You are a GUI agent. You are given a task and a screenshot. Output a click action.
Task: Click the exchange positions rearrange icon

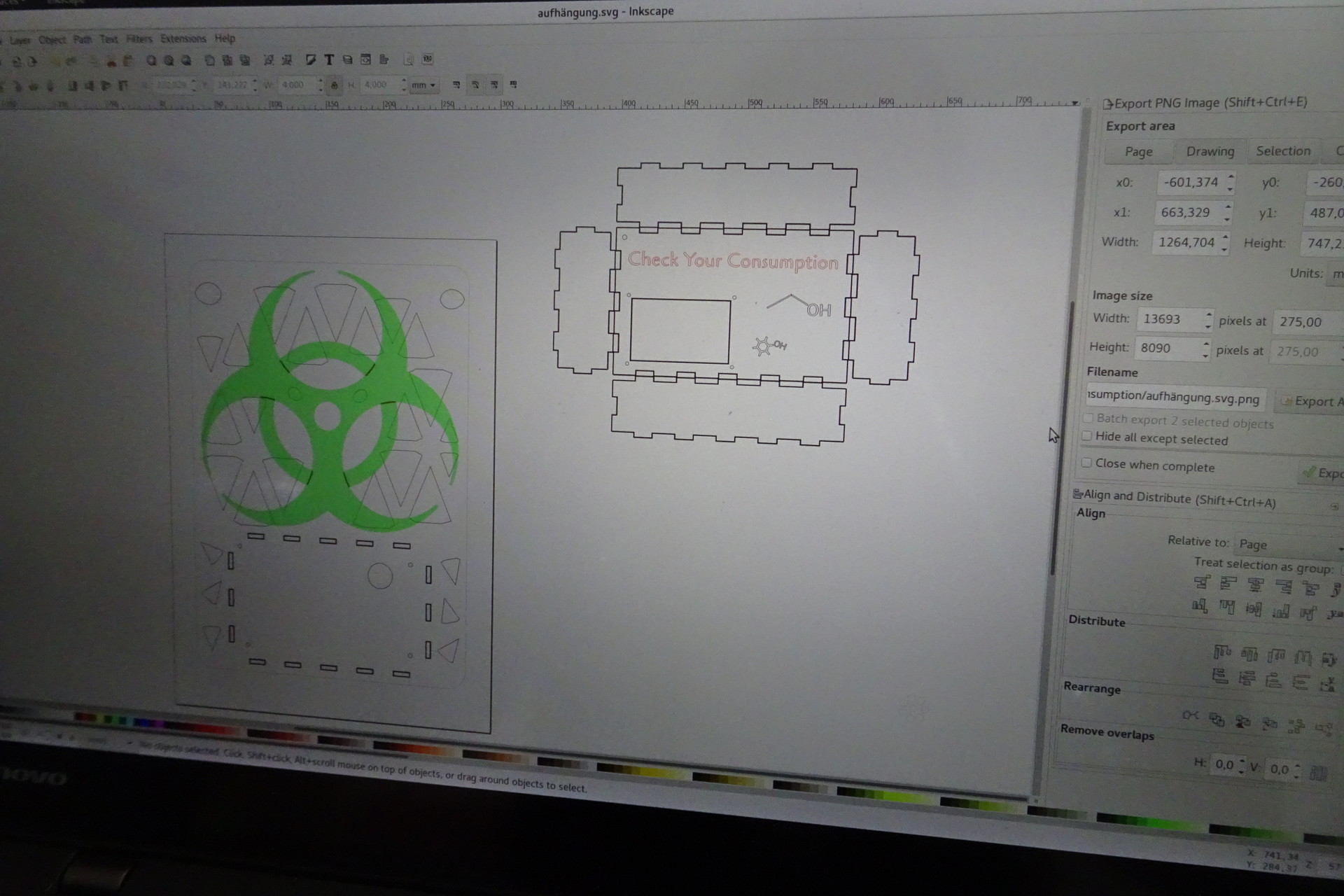(x=1217, y=720)
